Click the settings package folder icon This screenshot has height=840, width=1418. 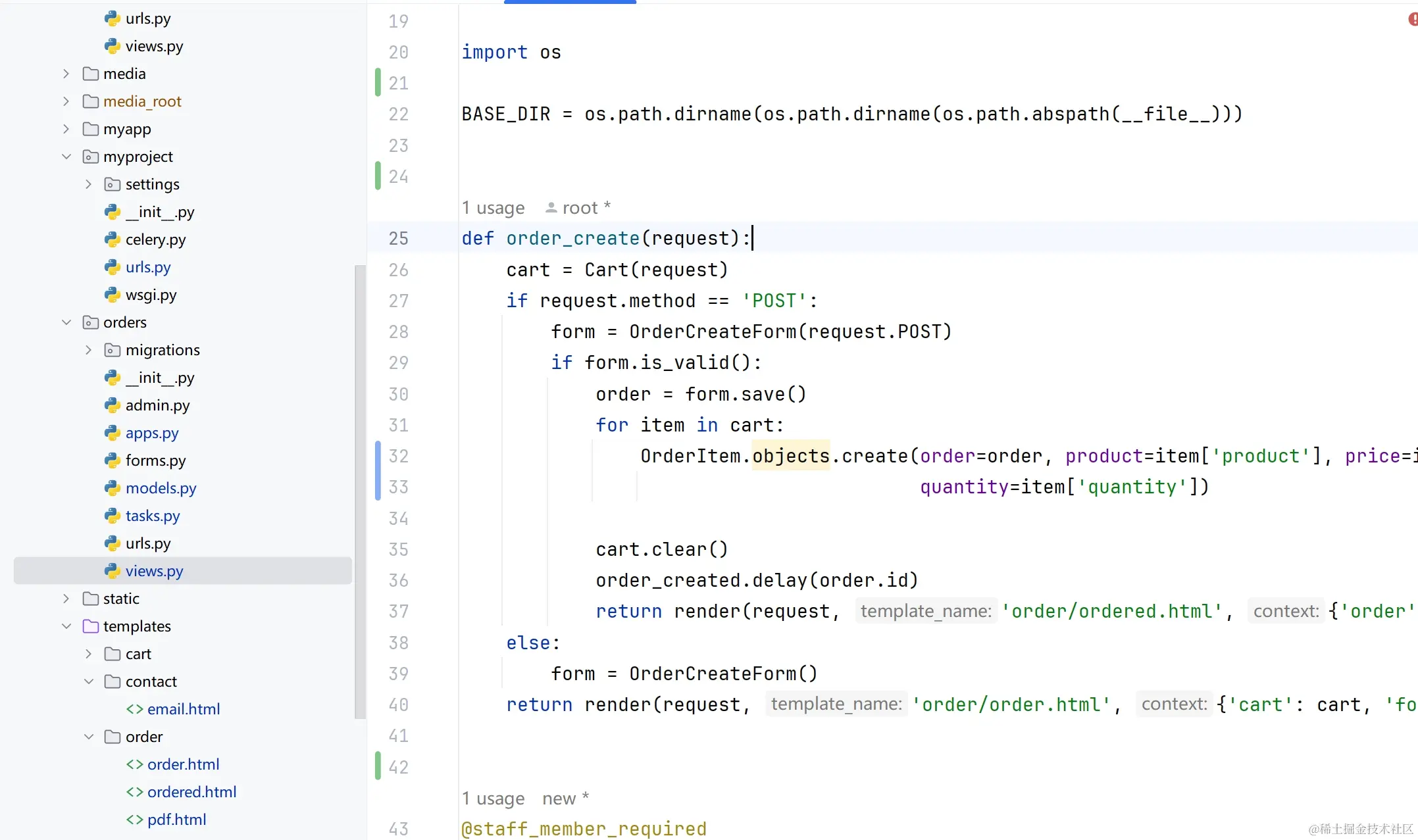[113, 184]
